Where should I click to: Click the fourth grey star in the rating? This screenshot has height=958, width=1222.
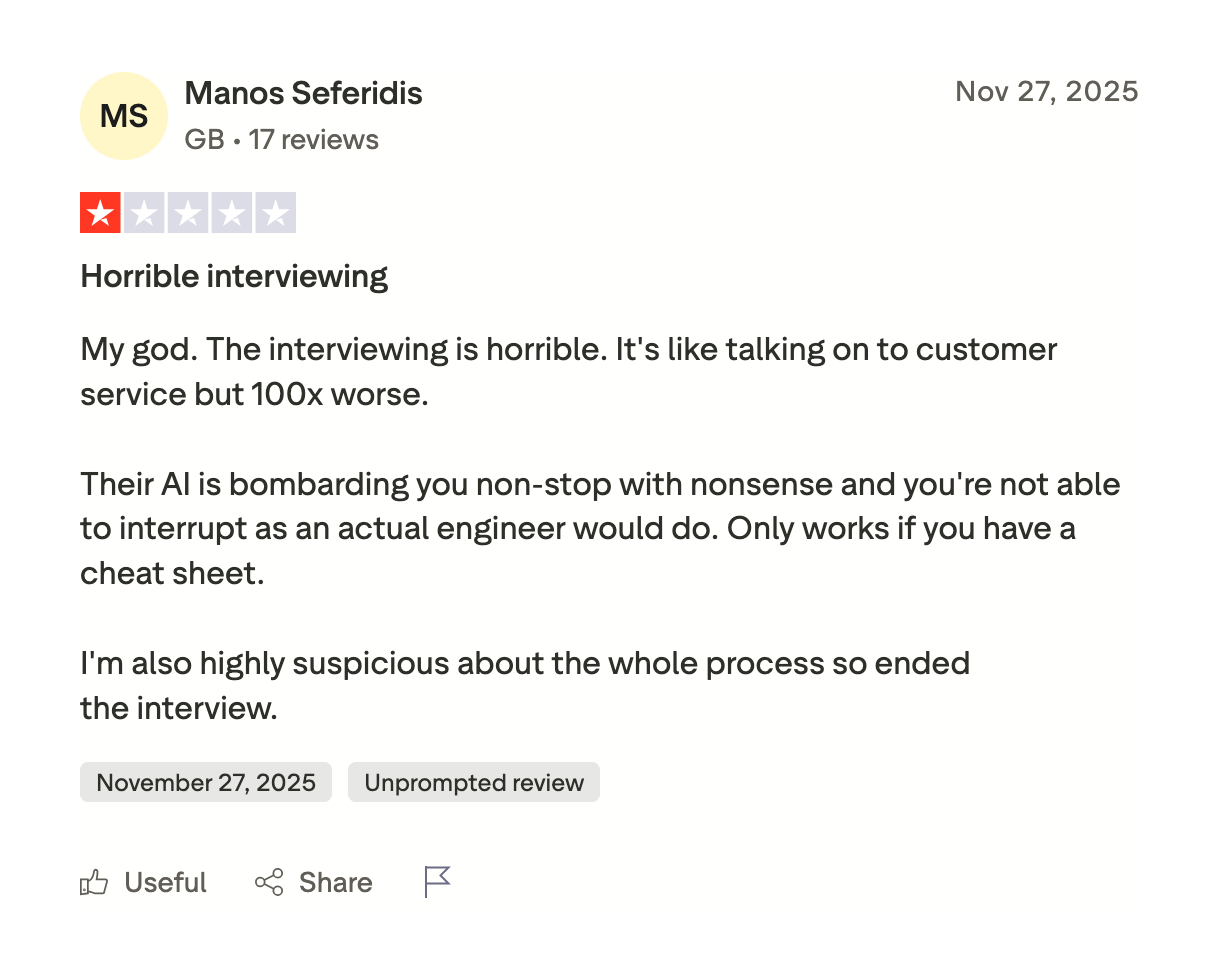click(232, 213)
